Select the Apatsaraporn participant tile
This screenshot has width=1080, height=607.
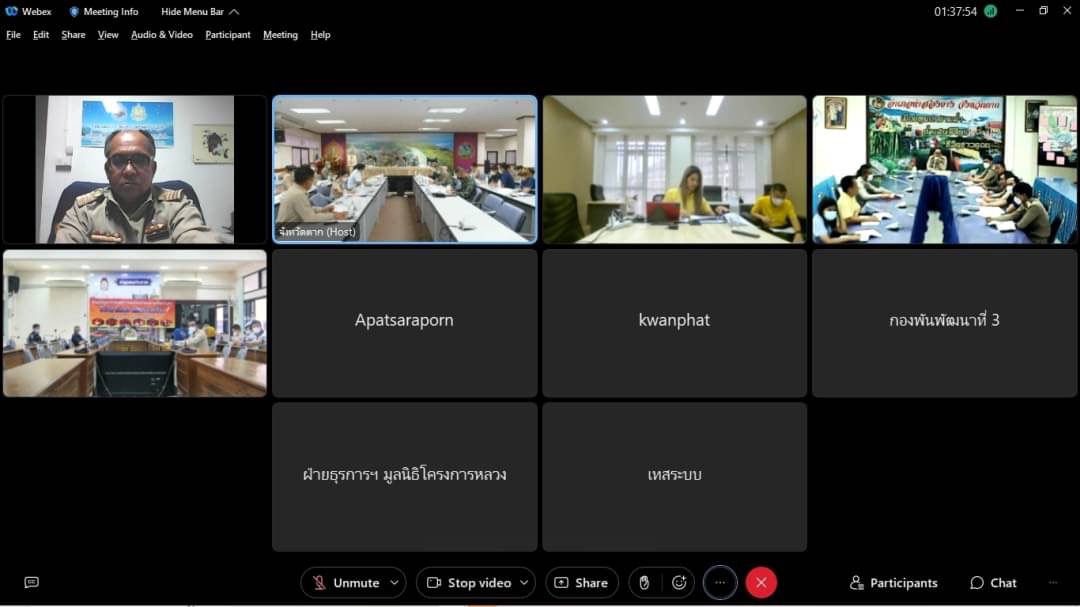click(x=405, y=323)
